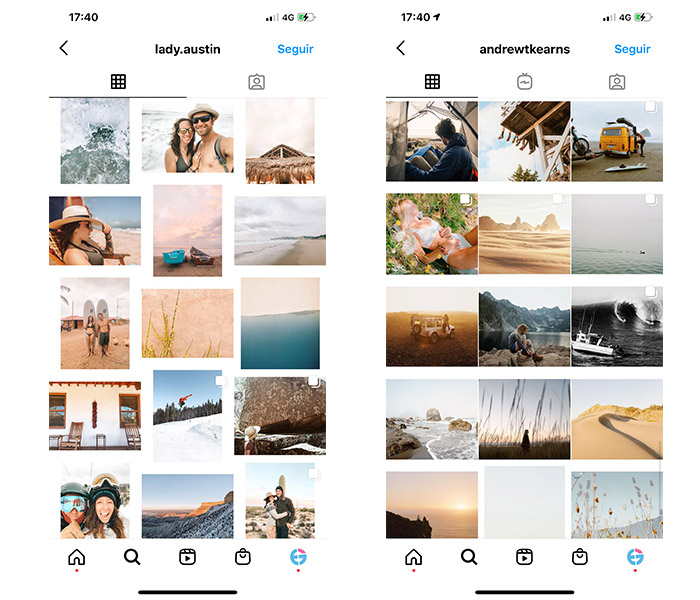Tap profile avatar icon in left phone
Viewport: 700px width, 600px height.
(x=298, y=557)
